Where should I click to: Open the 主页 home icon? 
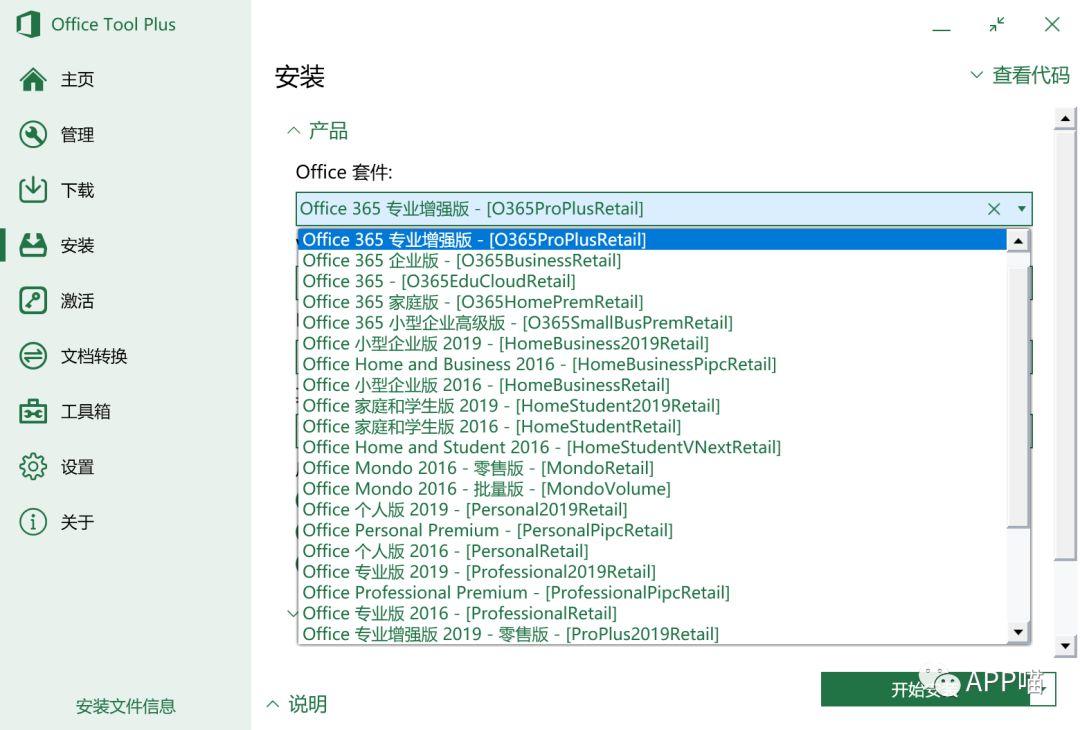(x=33, y=80)
